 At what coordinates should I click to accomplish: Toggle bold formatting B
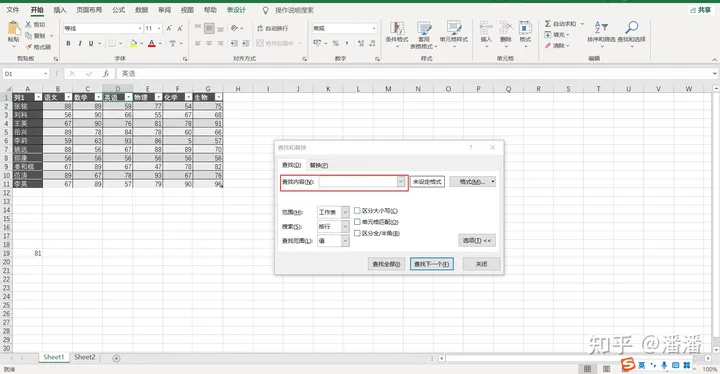click(68, 43)
